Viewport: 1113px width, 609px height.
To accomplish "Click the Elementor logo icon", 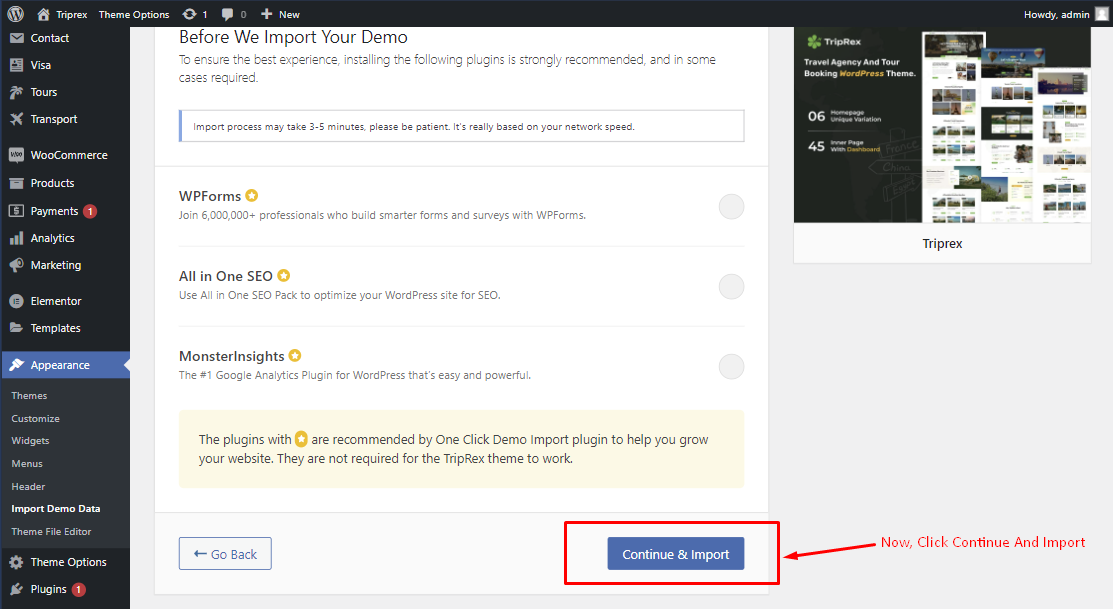I will tap(17, 301).
